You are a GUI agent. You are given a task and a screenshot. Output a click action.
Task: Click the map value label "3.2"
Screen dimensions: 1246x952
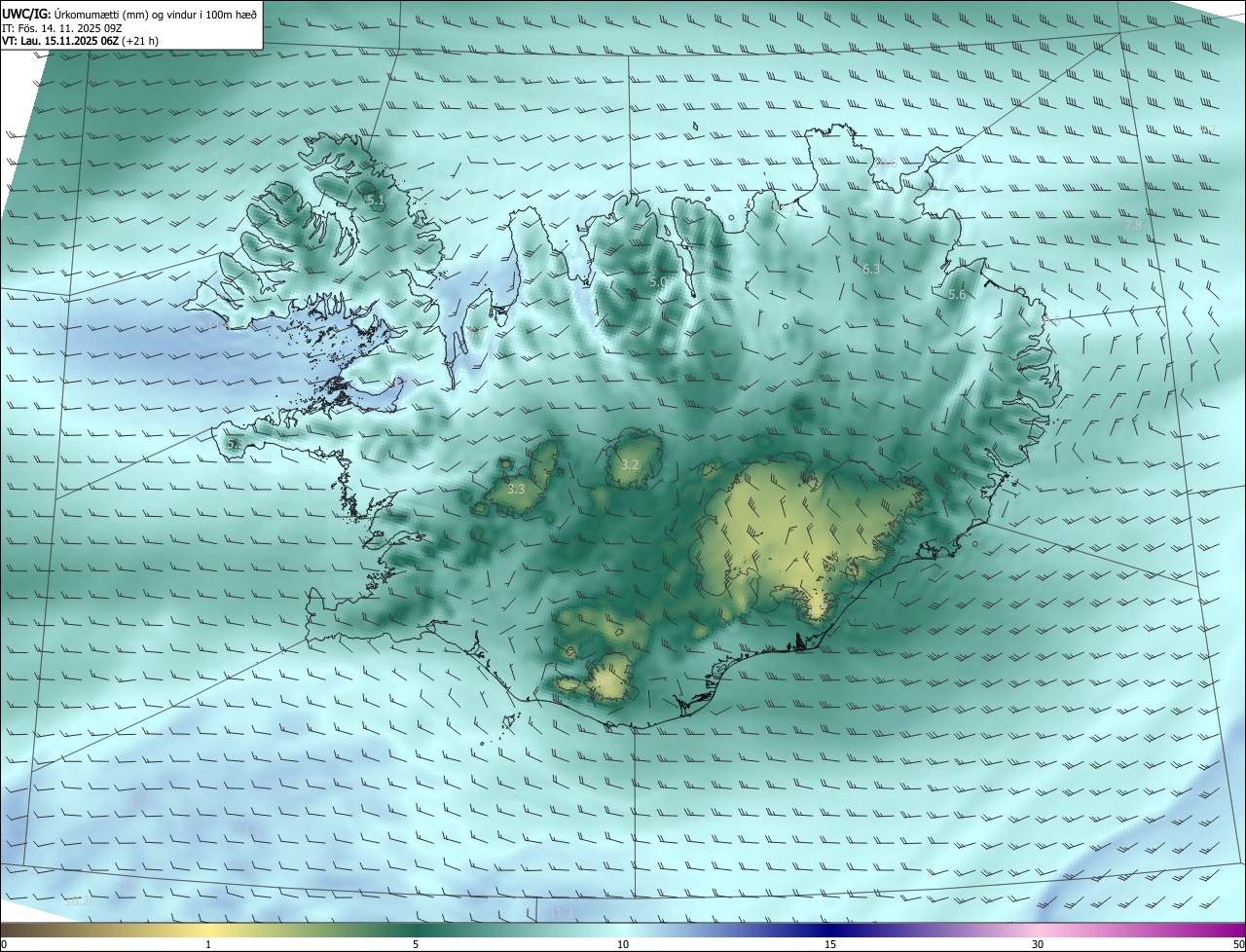630,465
